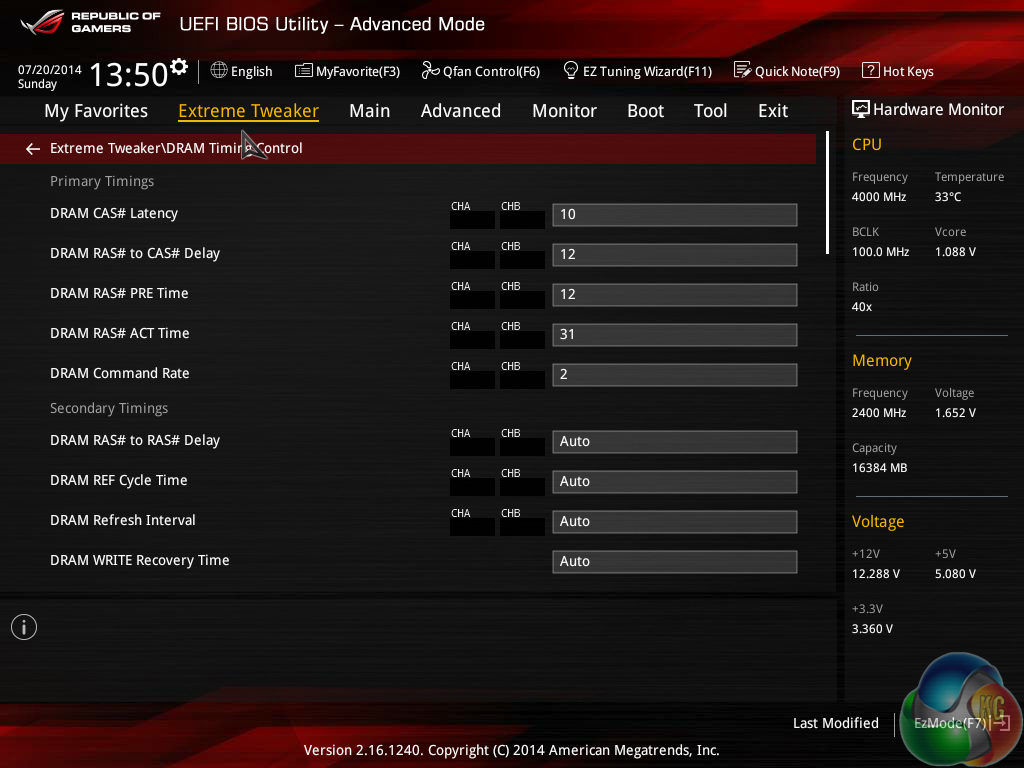Click the globe language icon

[x=219, y=71]
